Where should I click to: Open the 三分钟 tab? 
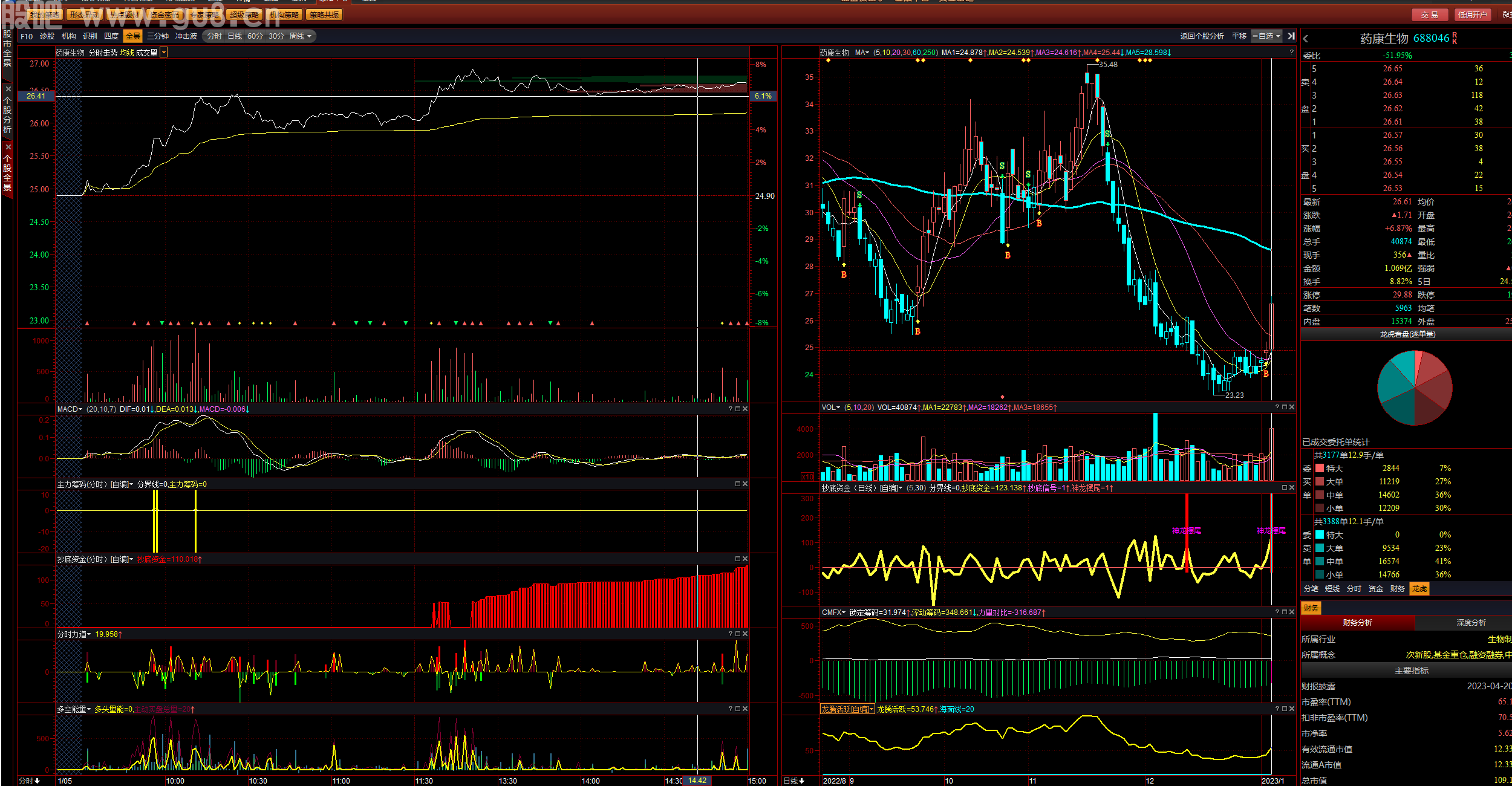click(158, 36)
